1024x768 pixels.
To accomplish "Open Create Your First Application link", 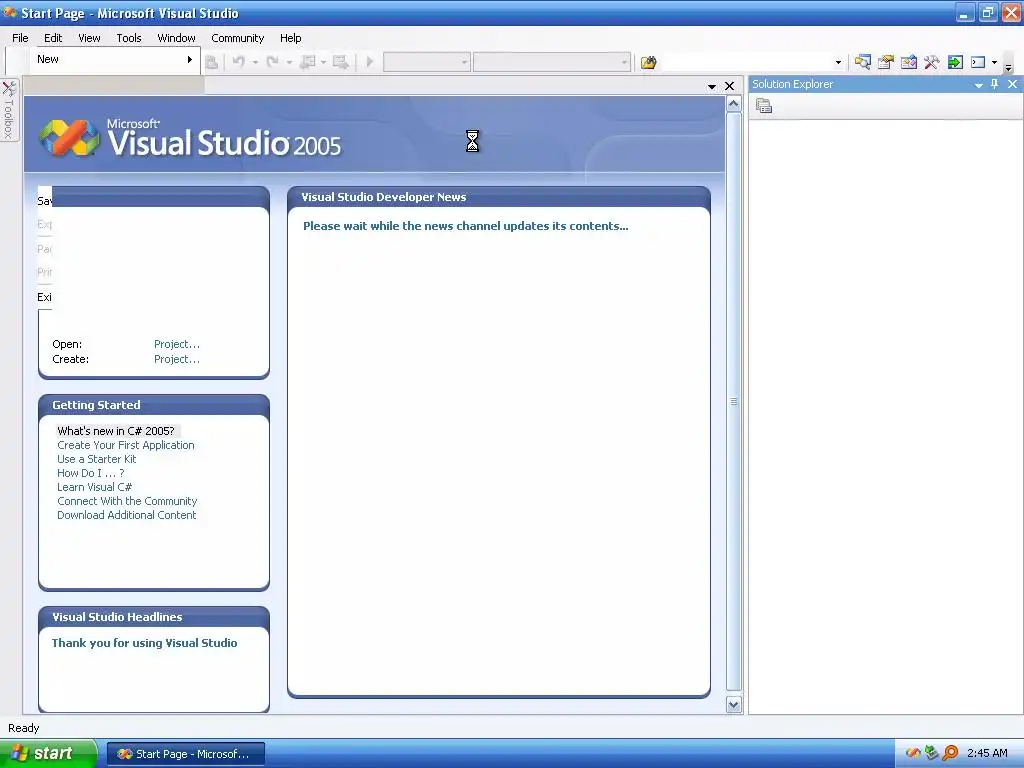I will pyautogui.click(x=126, y=445).
